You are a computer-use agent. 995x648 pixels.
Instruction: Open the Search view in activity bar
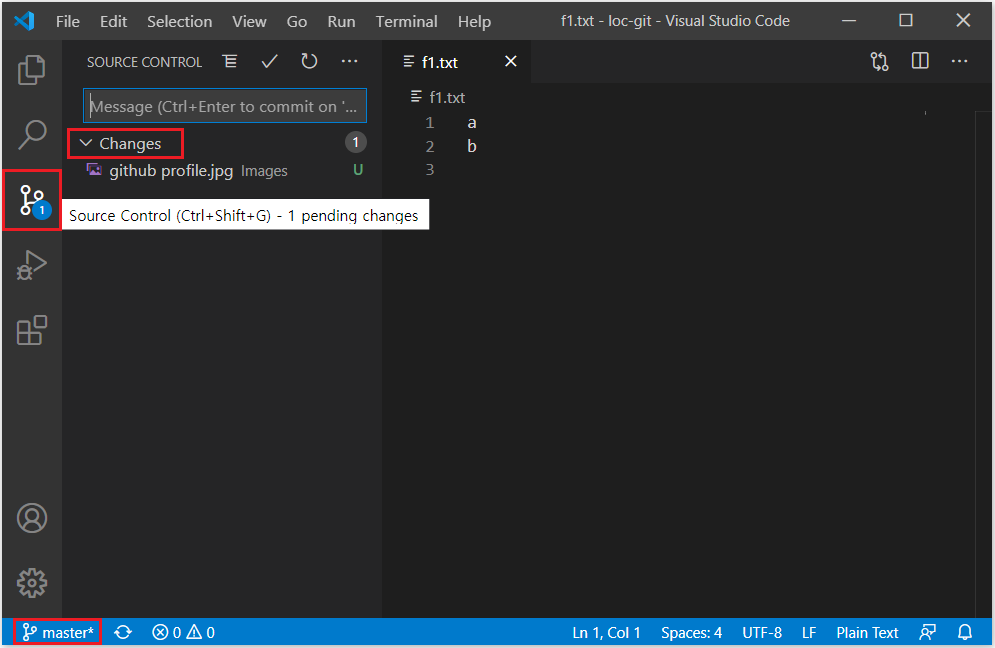click(x=31, y=135)
